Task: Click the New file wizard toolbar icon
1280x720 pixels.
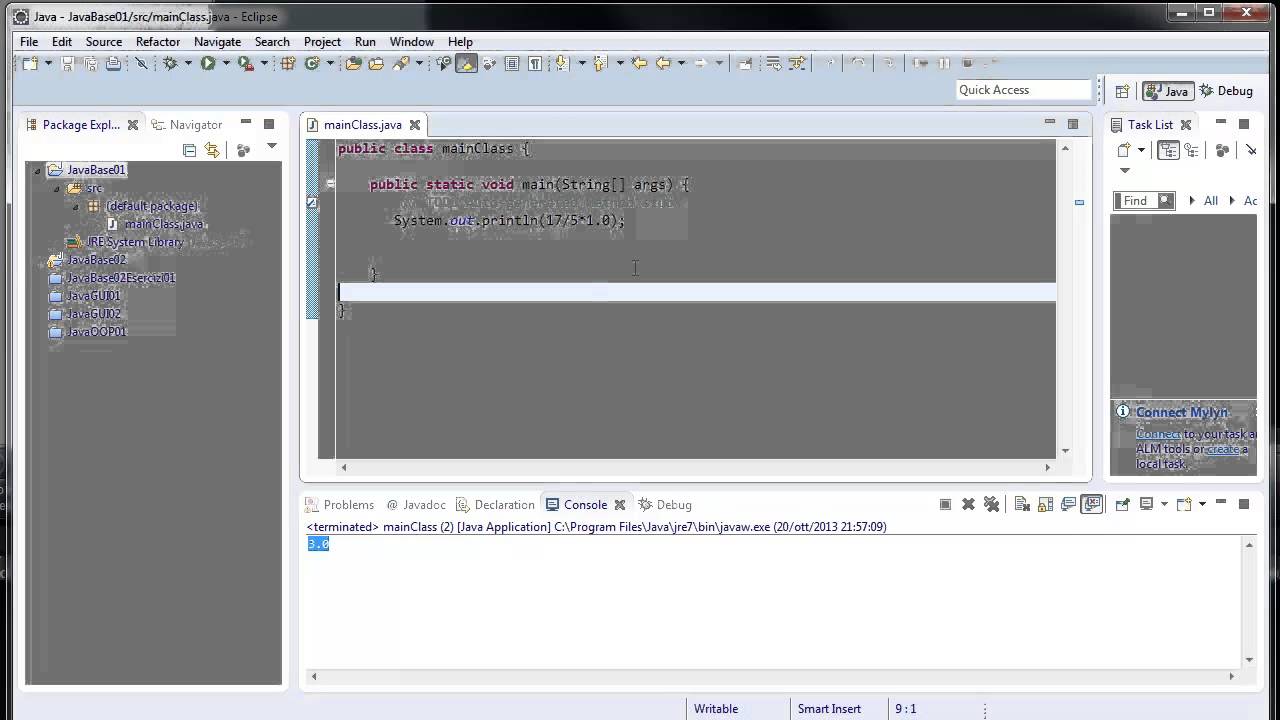Action: (30, 63)
